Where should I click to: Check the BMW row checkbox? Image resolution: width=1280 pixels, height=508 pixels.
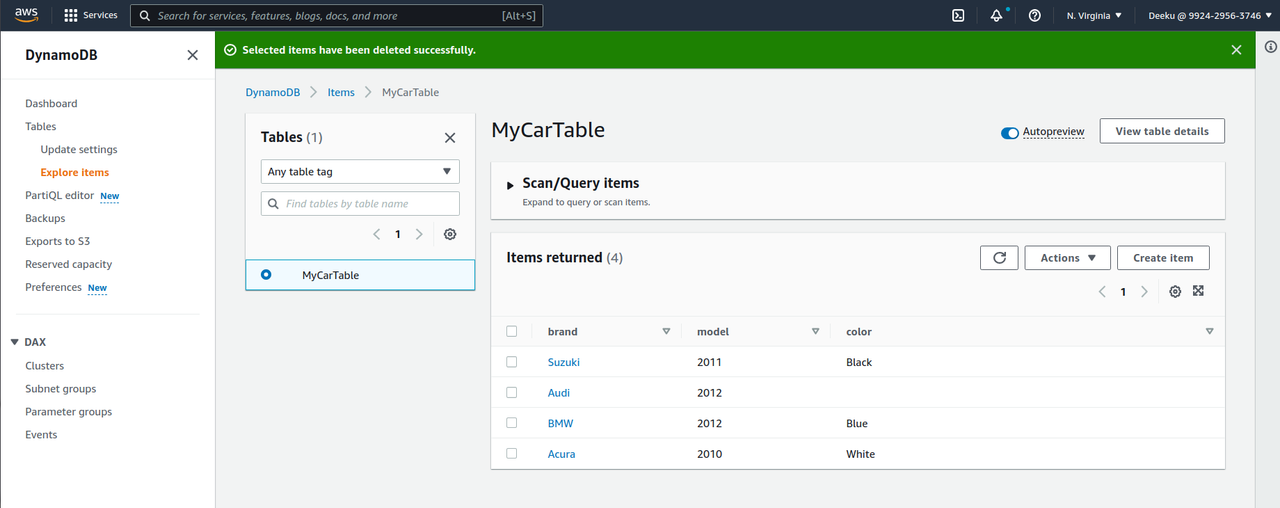click(x=512, y=423)
